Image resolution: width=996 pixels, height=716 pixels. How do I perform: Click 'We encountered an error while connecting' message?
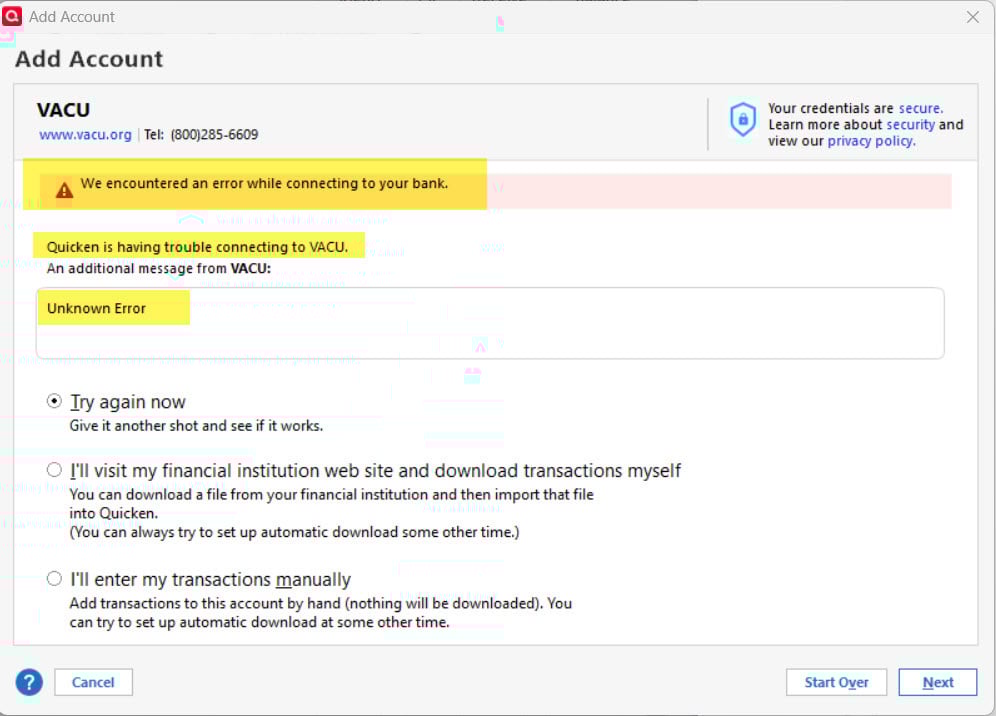point(264,184)
